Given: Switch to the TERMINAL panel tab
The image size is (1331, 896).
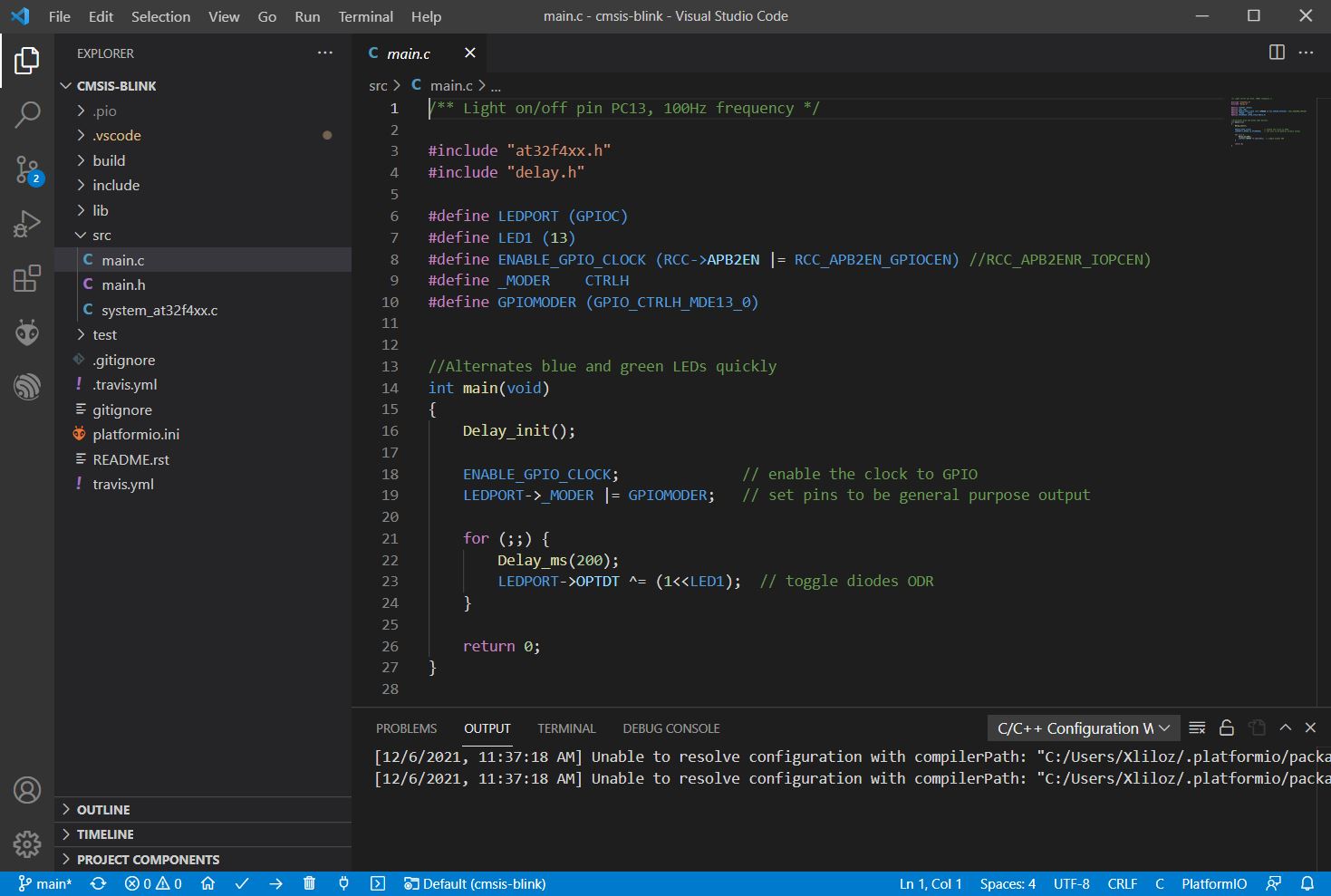Looking at the screenshot, I should coord(566,728).
